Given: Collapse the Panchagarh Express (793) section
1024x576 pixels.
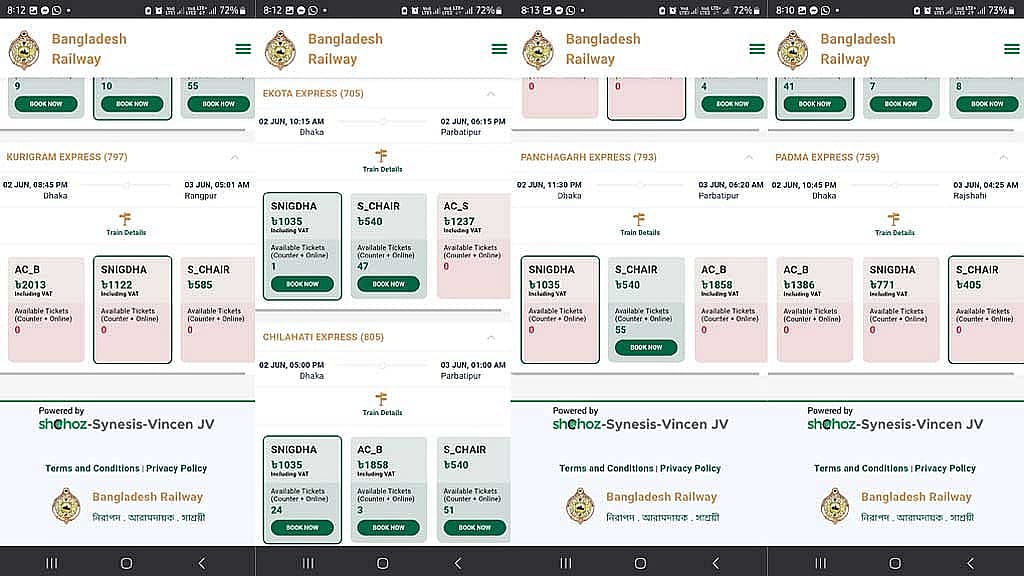Looking at the screenshot, I should pos(748,157).
